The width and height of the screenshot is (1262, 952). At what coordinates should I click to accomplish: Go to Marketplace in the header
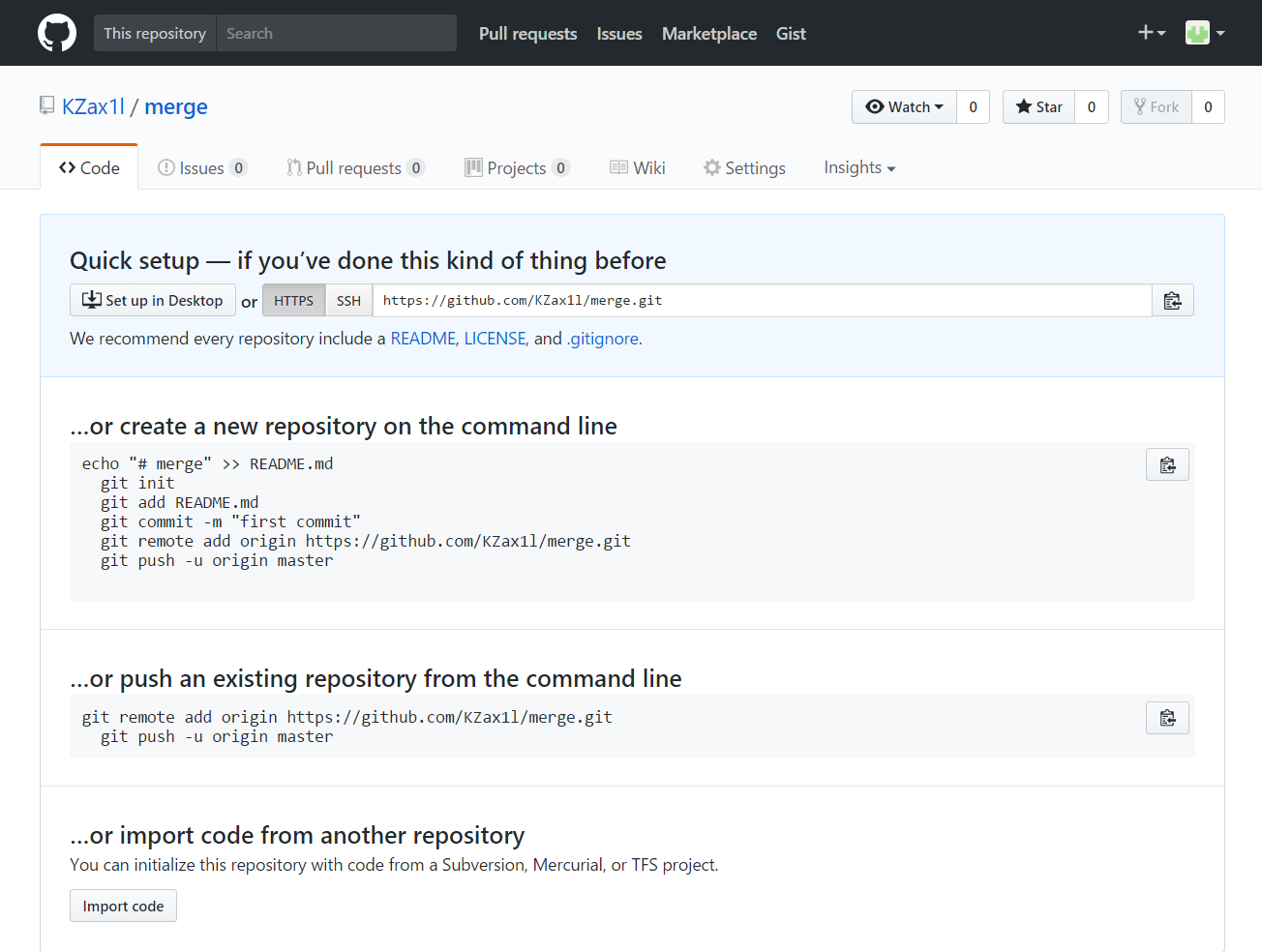coord(709,33)
